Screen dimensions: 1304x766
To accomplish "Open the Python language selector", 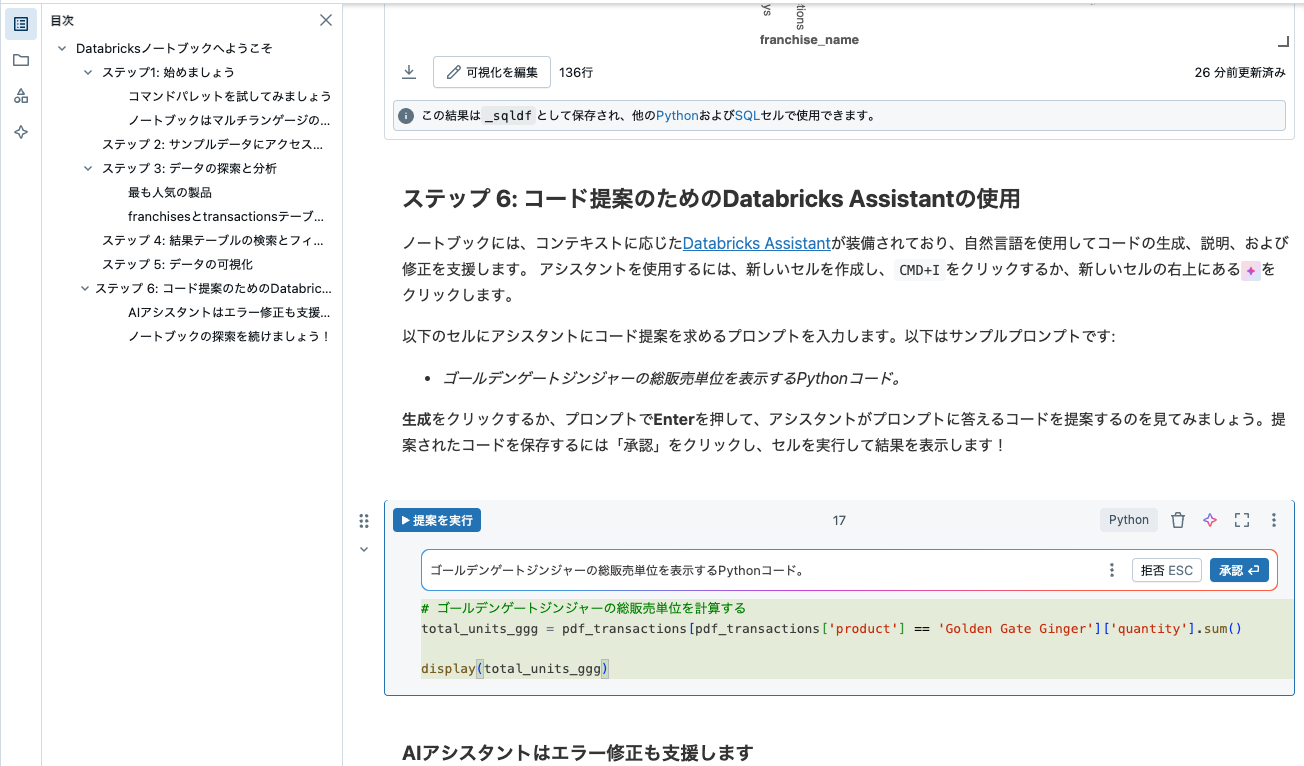I will (1128, 519).
